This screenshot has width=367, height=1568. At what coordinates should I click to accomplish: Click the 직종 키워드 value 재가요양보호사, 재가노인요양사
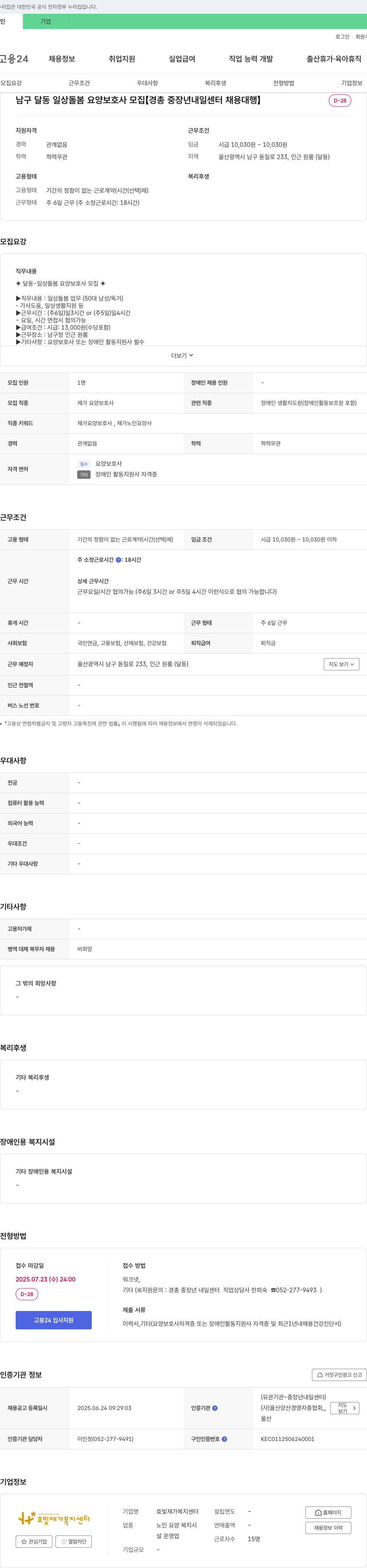[114, 423]
